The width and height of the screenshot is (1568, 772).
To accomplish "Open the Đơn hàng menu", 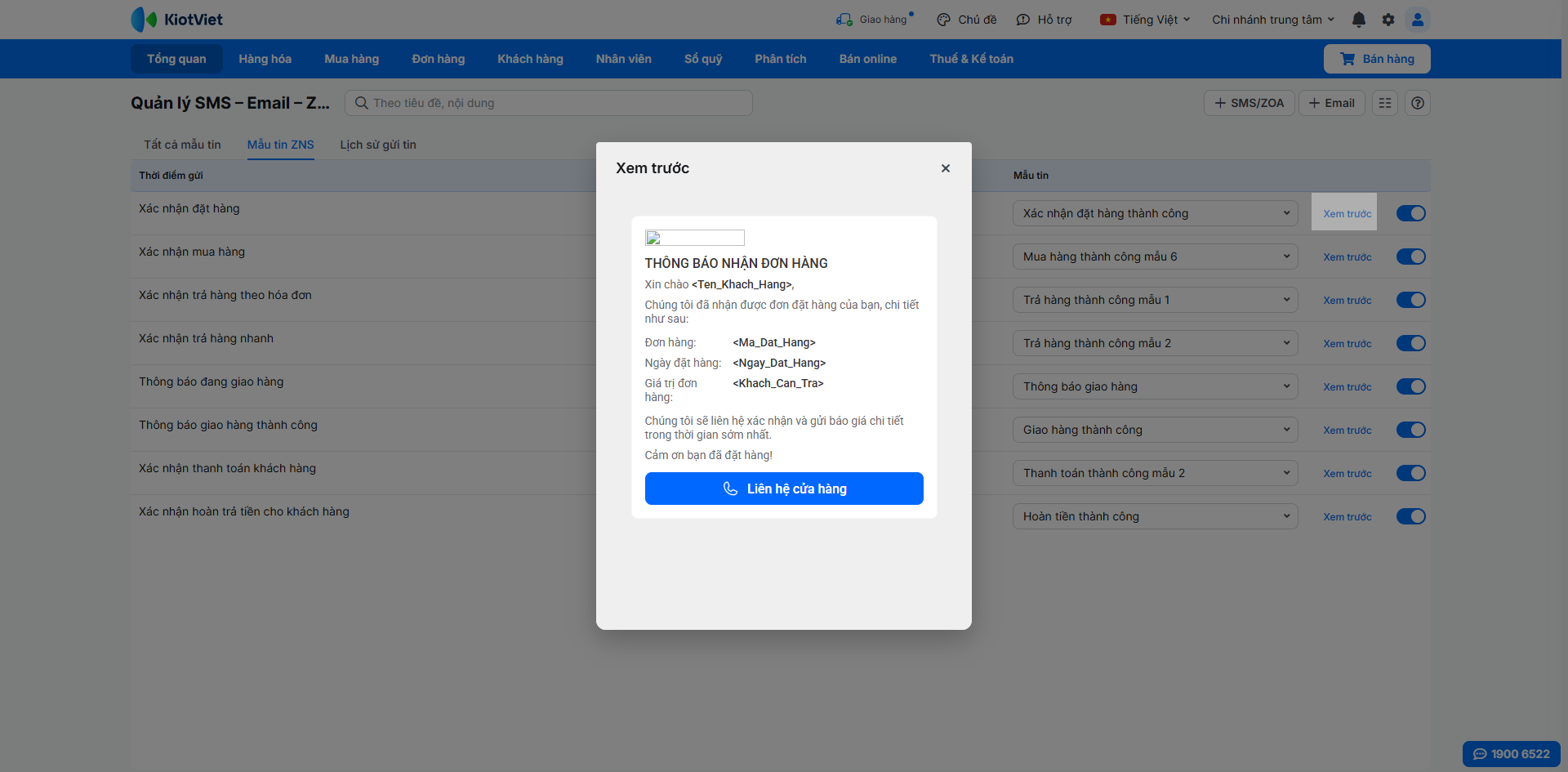I will [x=439, y=59].
